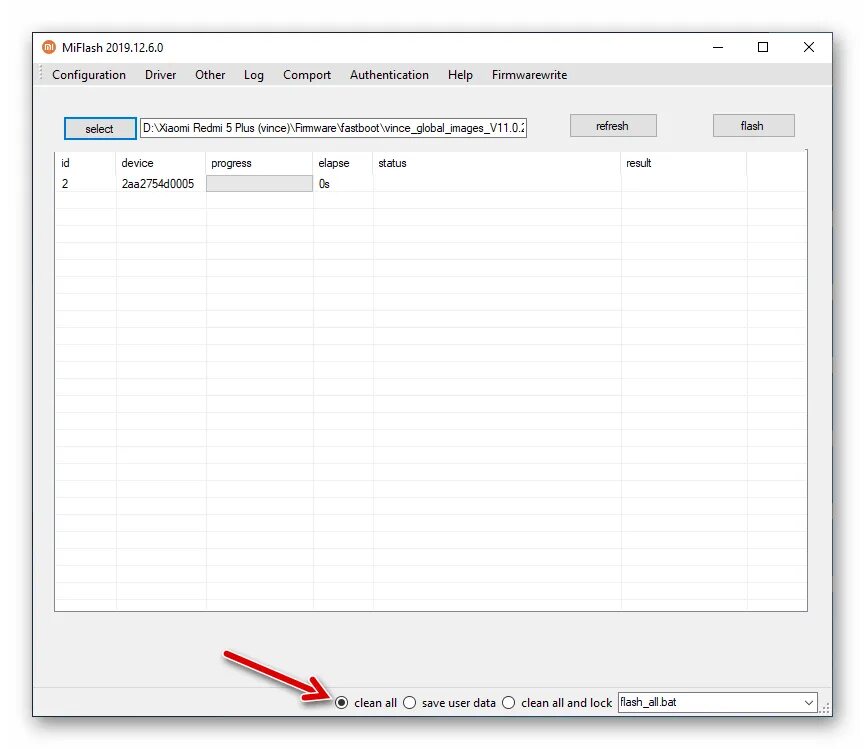Open the Driver menu
This screenshot has width=865, height=749.
161,75
